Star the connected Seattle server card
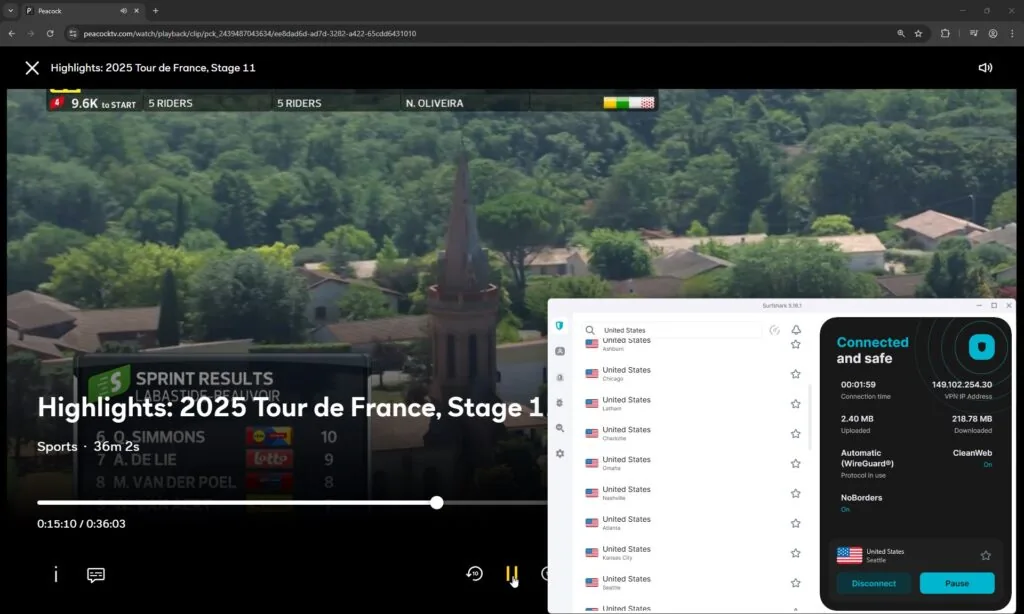The width and height of the screenshot is (1024, 614). pos(985,555)
